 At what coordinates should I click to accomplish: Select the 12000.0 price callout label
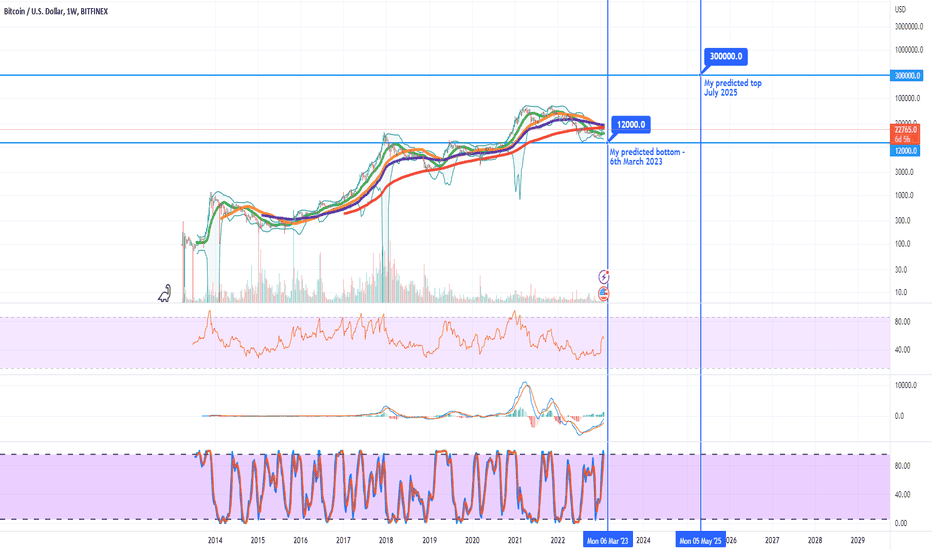click(631, 124)
